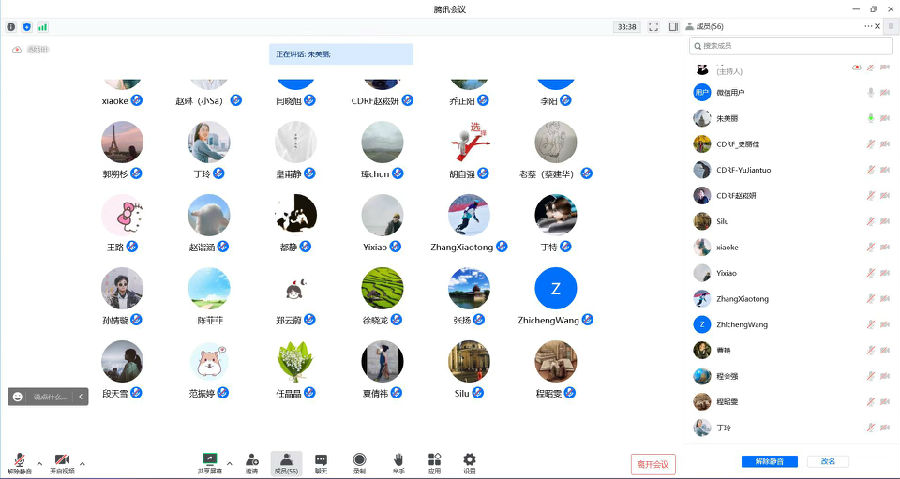The image size is (900, 479).
Task: Open 设置 settings gear
Action: point(469,461)
